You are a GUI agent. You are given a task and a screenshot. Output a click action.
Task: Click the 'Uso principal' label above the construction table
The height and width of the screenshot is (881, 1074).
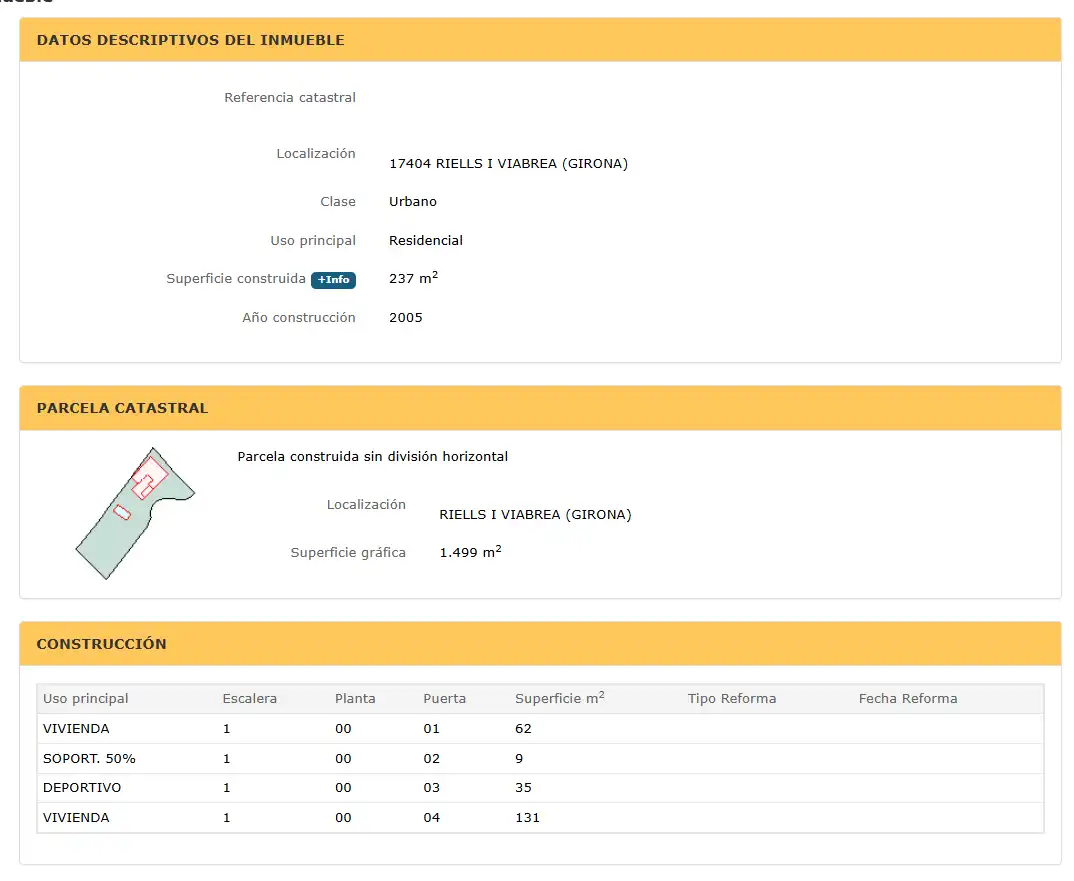(313, 240)
